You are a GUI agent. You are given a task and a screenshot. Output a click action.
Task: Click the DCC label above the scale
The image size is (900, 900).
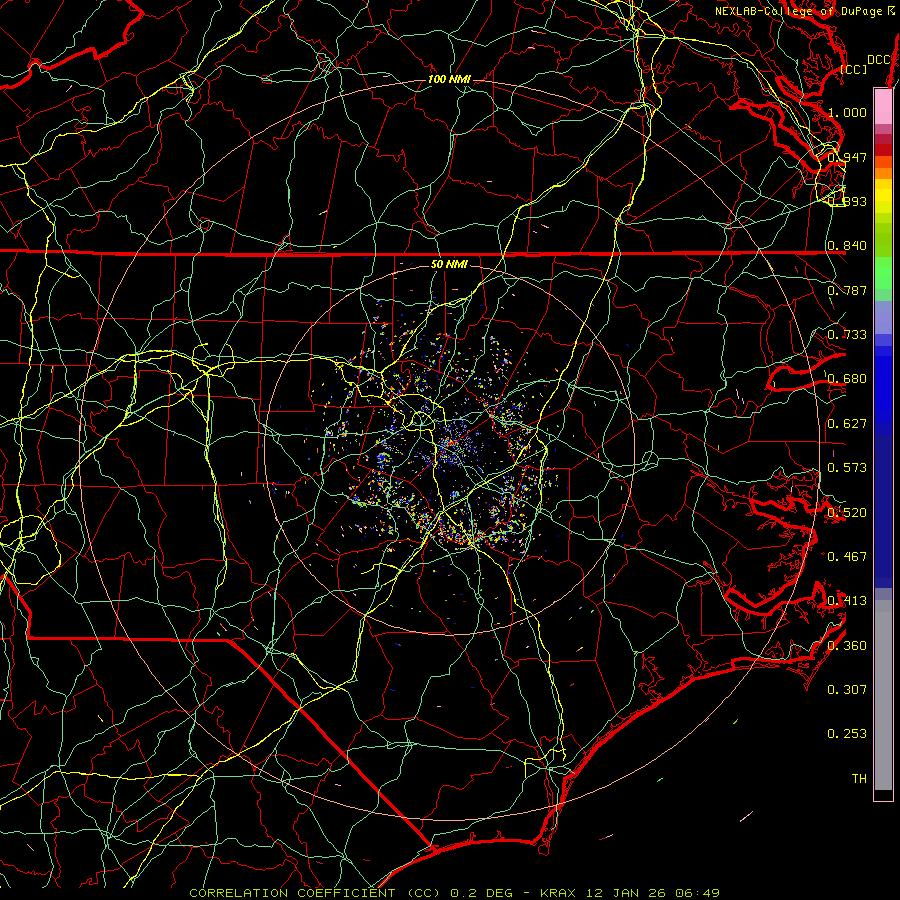(878, 60)
